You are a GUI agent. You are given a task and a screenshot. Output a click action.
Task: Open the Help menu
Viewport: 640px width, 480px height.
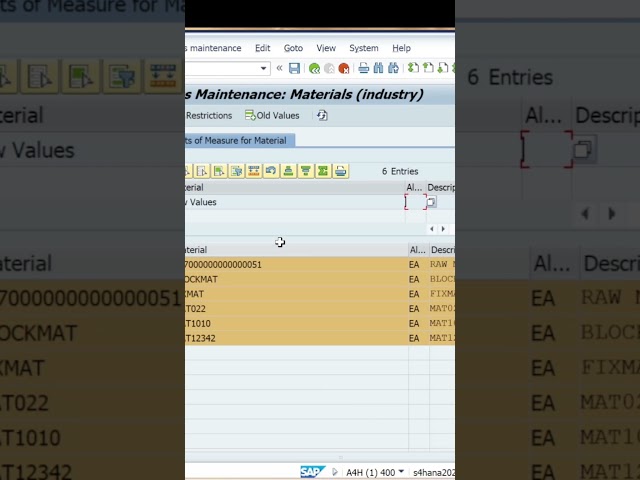[401, 48]
